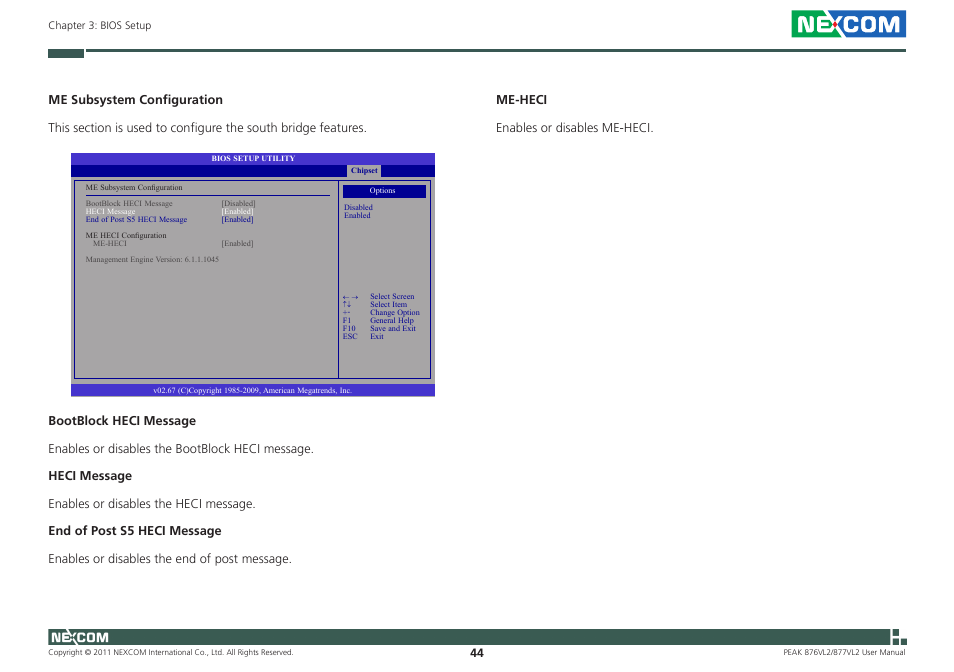This screenshot has width=954, height=672.
Task: Choose the Enabled option in Options panel
Action: 357,215
